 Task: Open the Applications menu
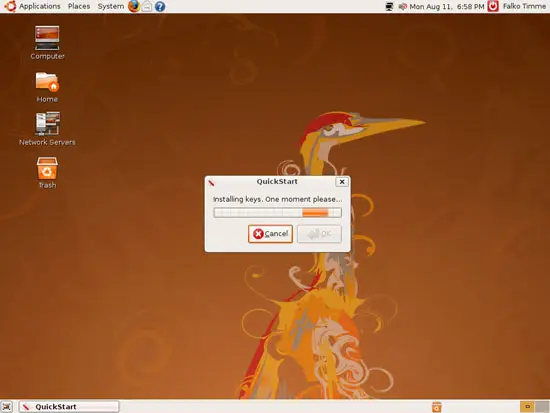tap(39, 6)
